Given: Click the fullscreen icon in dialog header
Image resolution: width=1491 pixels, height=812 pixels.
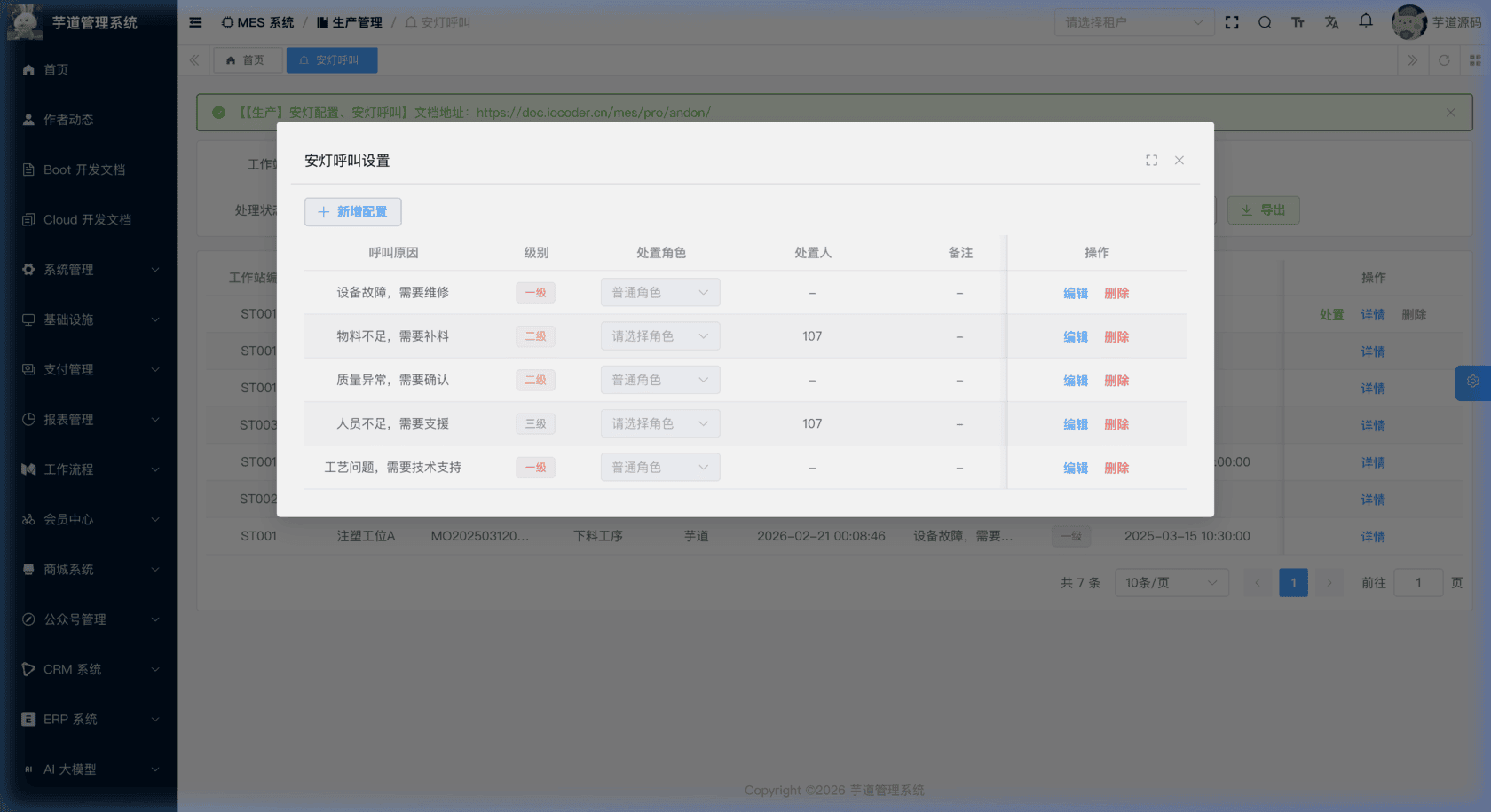Looking at the screenshot, I should [1151, 161].
